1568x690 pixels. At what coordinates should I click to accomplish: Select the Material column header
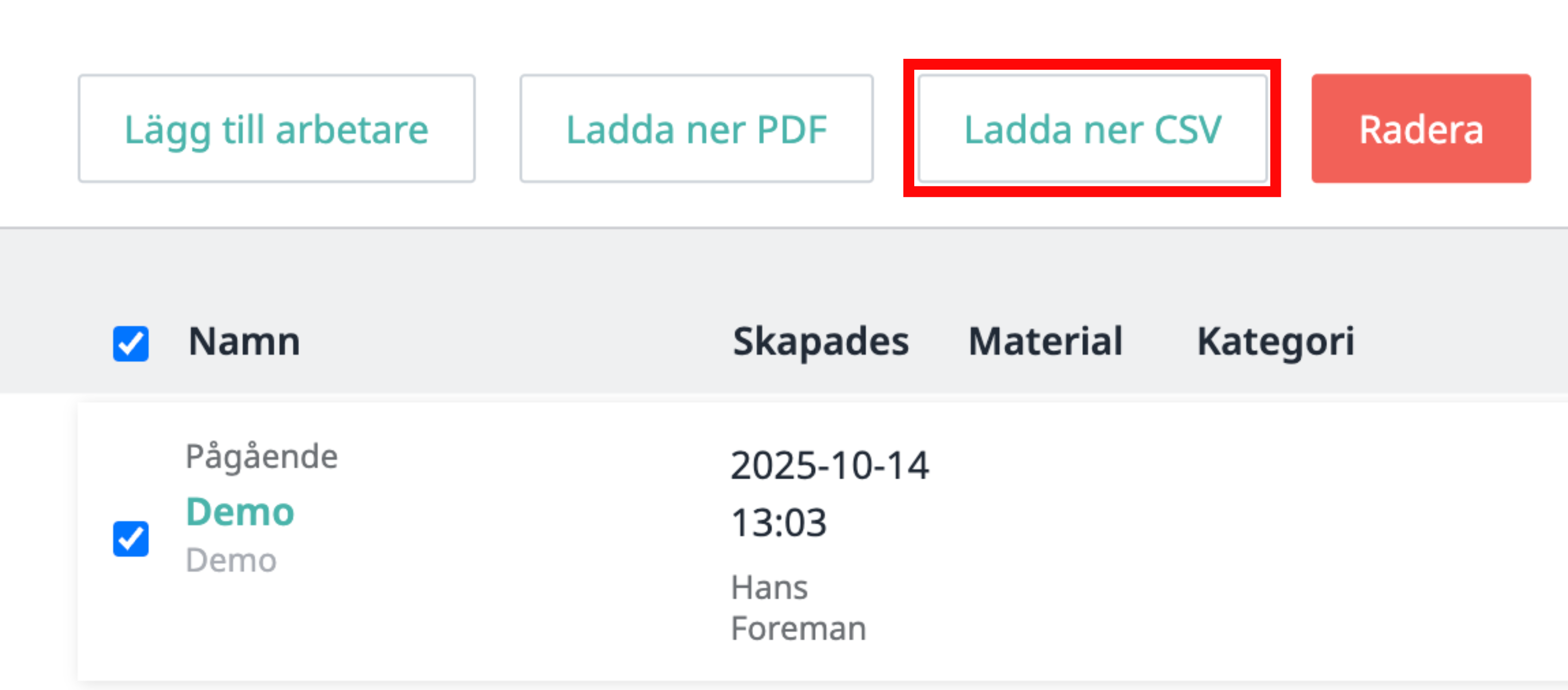coord(1045,341)
